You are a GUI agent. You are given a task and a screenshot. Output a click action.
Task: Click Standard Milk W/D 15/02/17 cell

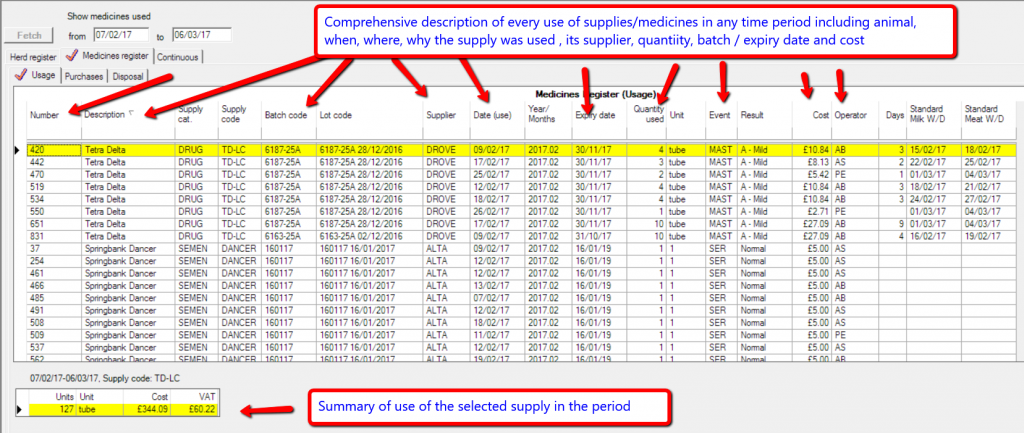pyautogui.click(x=934, y=150)
